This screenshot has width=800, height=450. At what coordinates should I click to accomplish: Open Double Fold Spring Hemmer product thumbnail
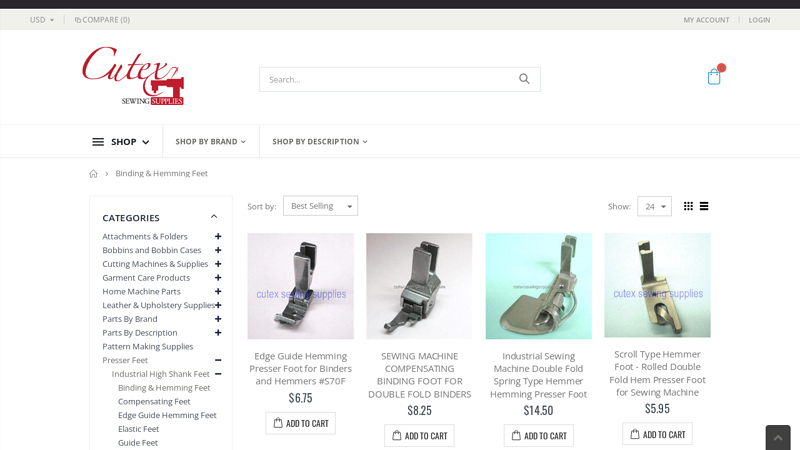[x=538, y=286]
